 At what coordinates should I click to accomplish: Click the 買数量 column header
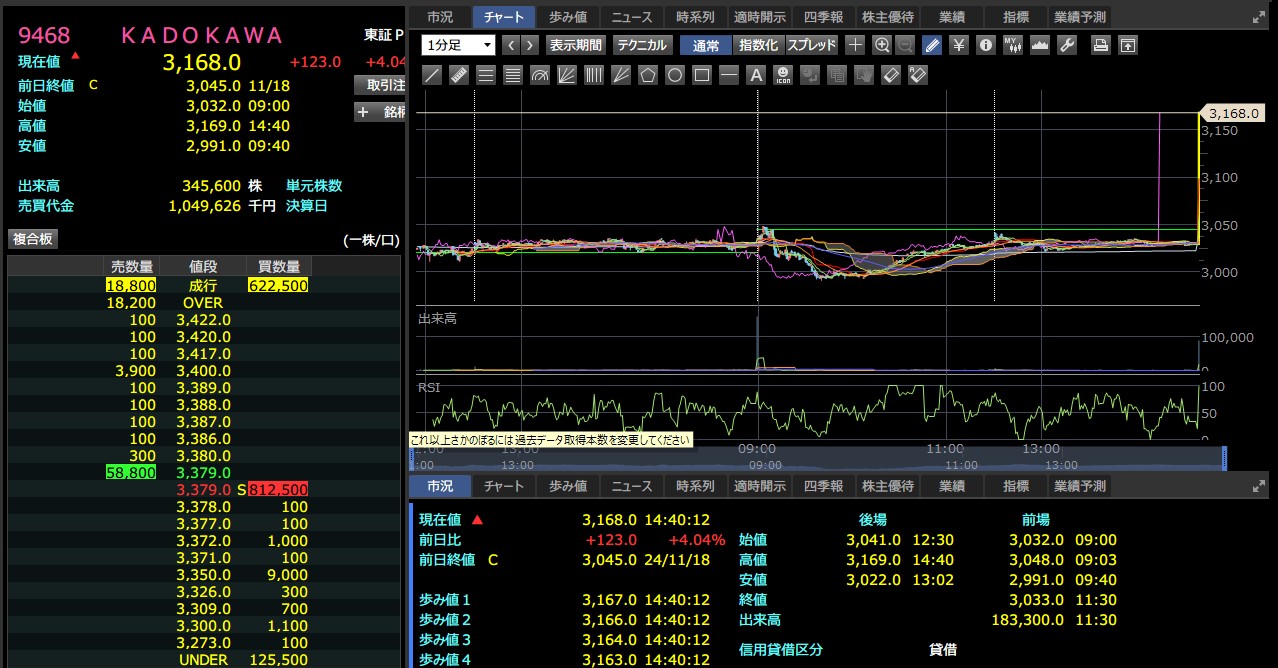click(279, 266)
